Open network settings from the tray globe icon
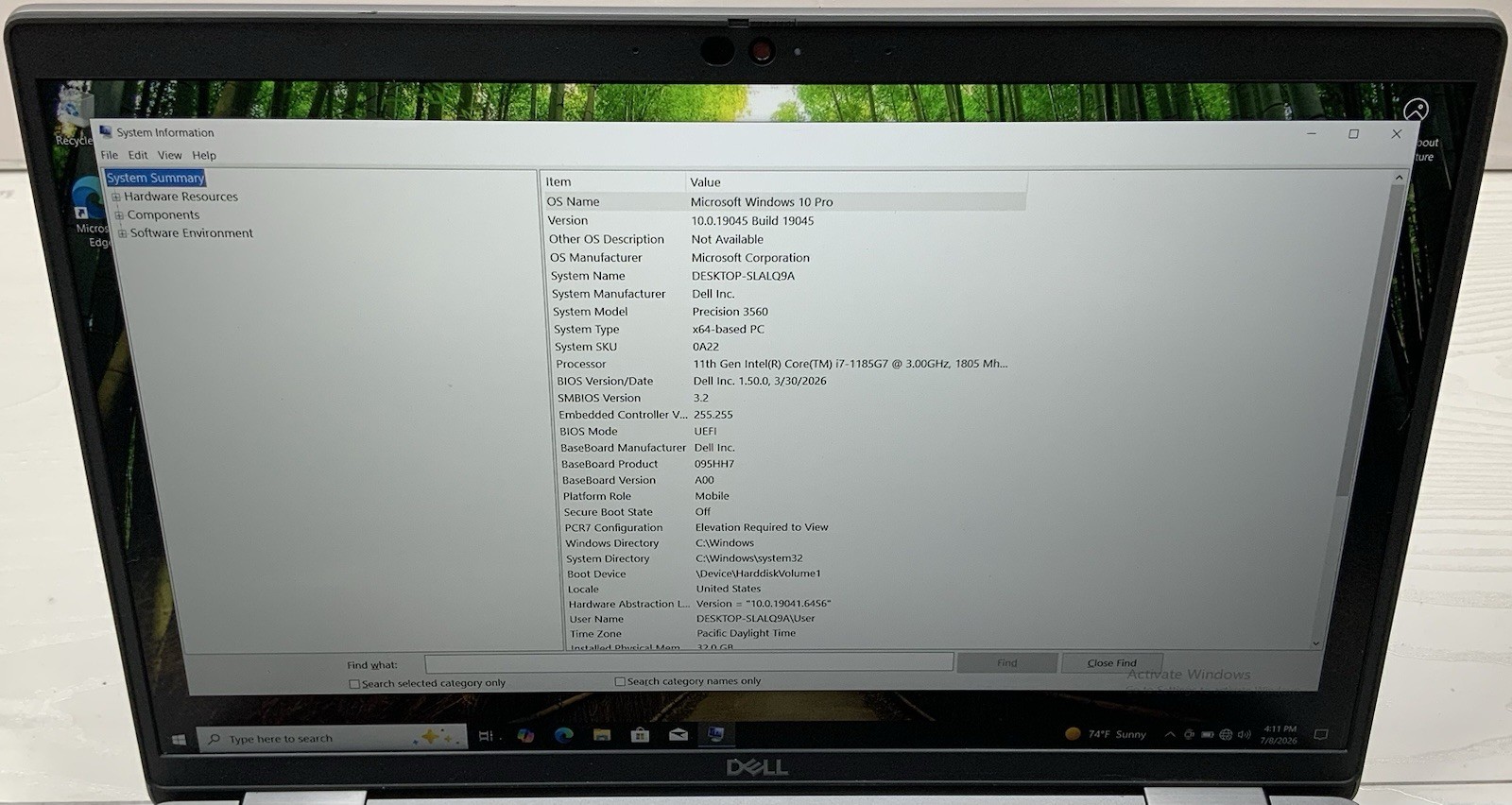 [x=1226, y=734]
